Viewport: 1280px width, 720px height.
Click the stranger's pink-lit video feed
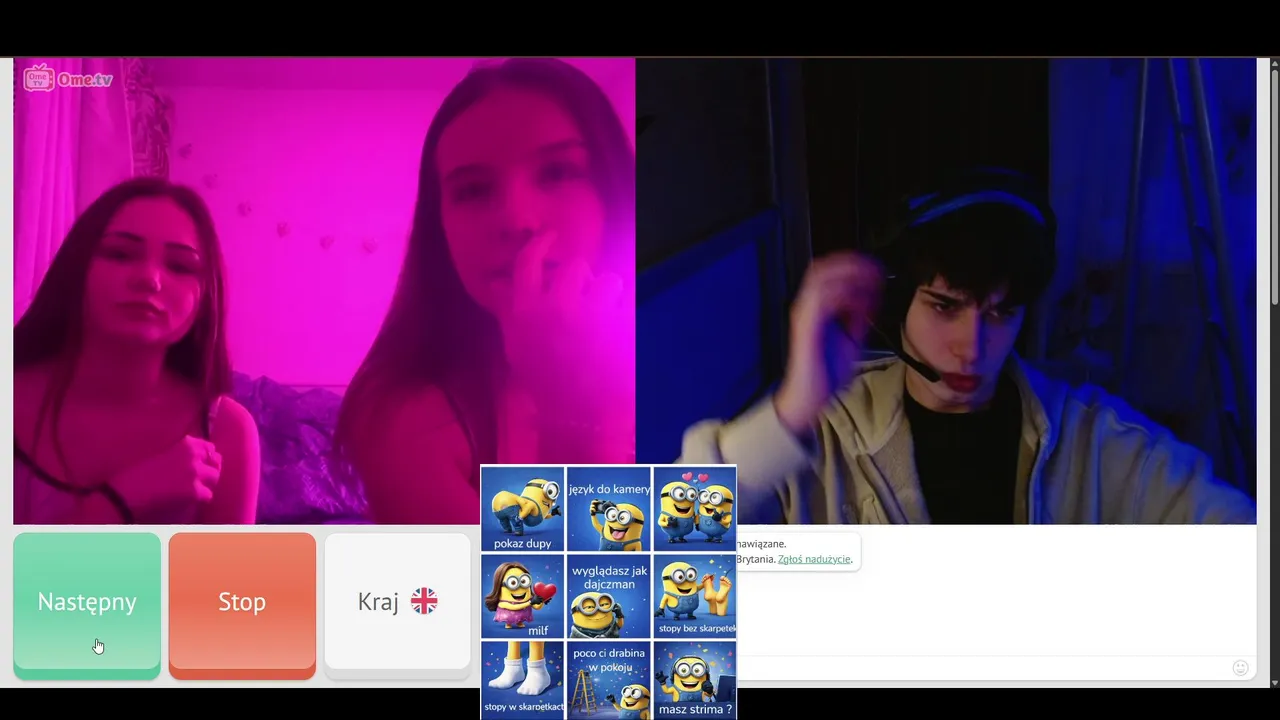click(324, 290)
